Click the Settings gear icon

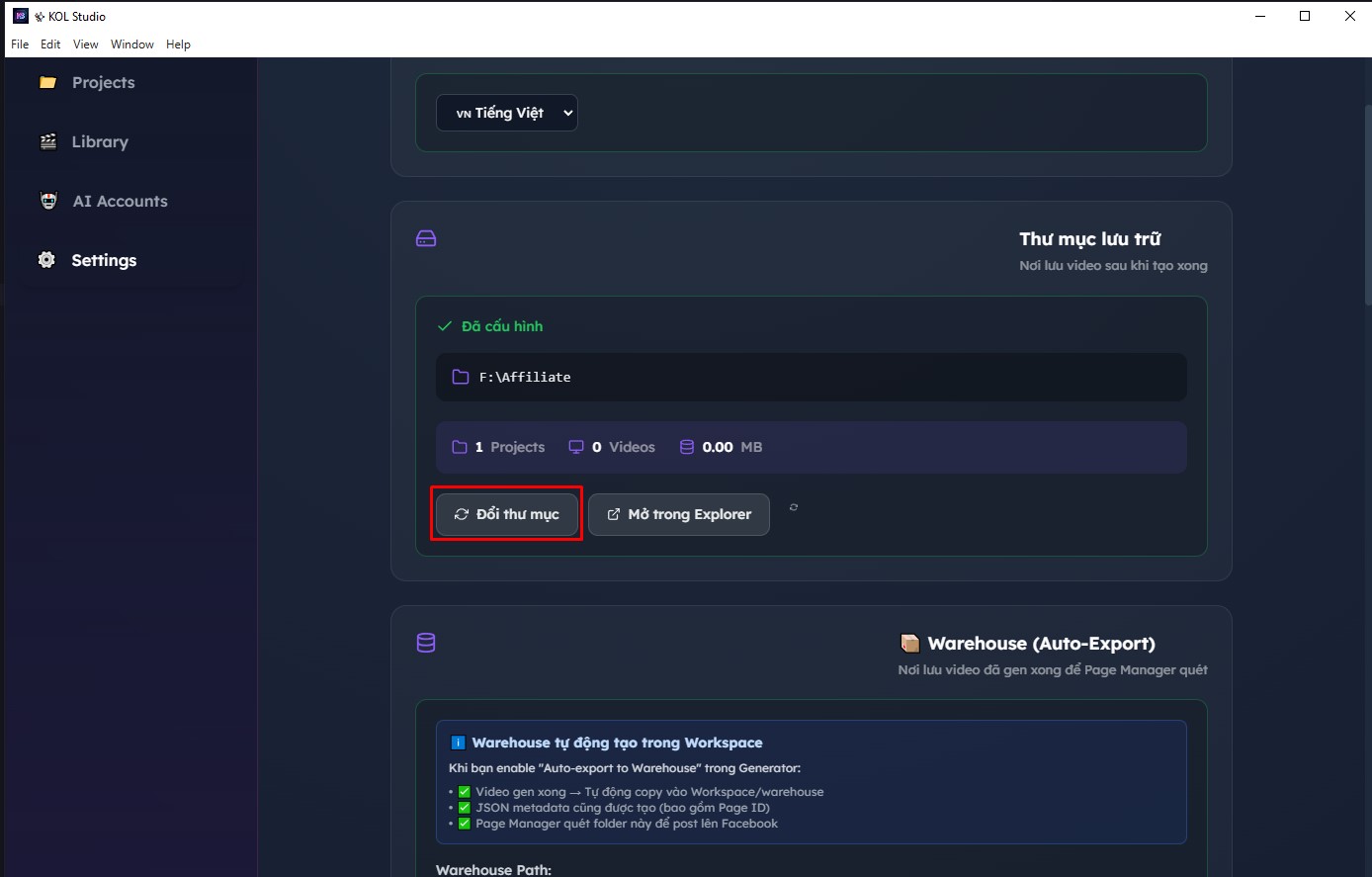click(46, 261)
